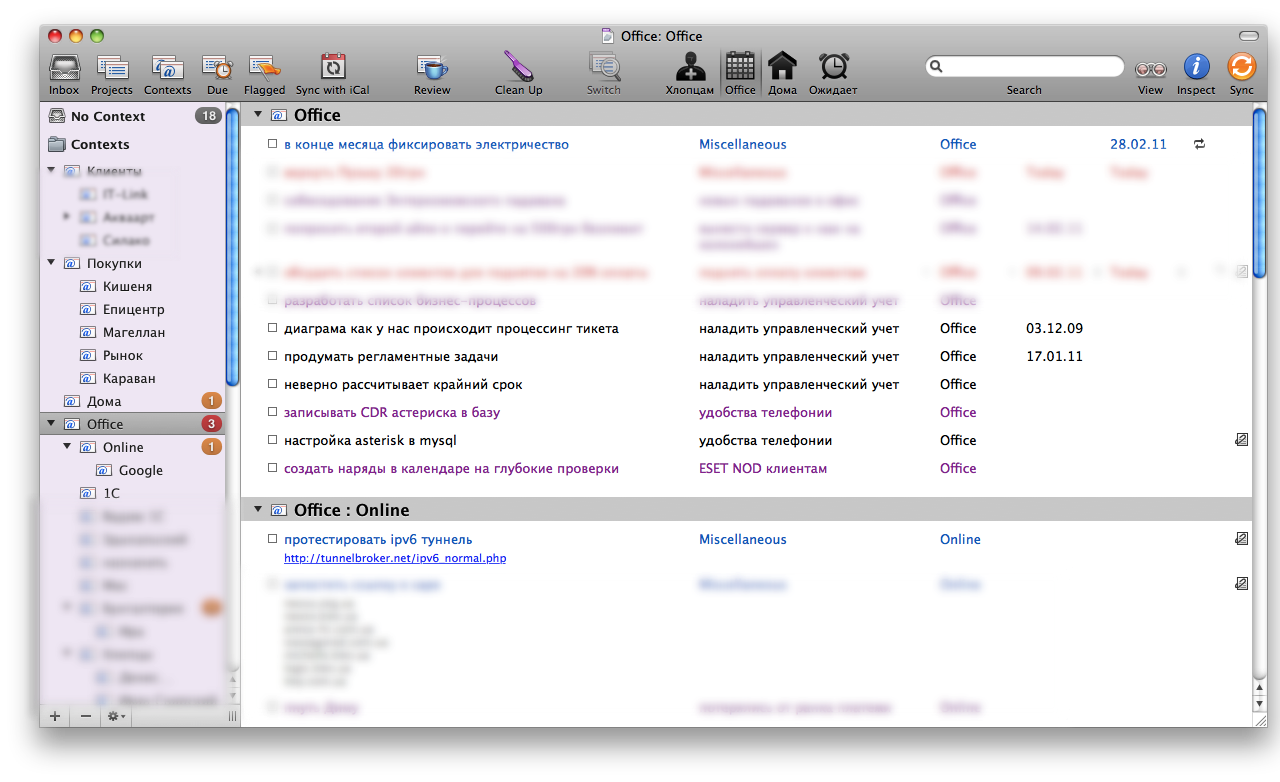Click the add context plus button
The width and height of the screenshot is (1280, 782).
tap(55, 716)
